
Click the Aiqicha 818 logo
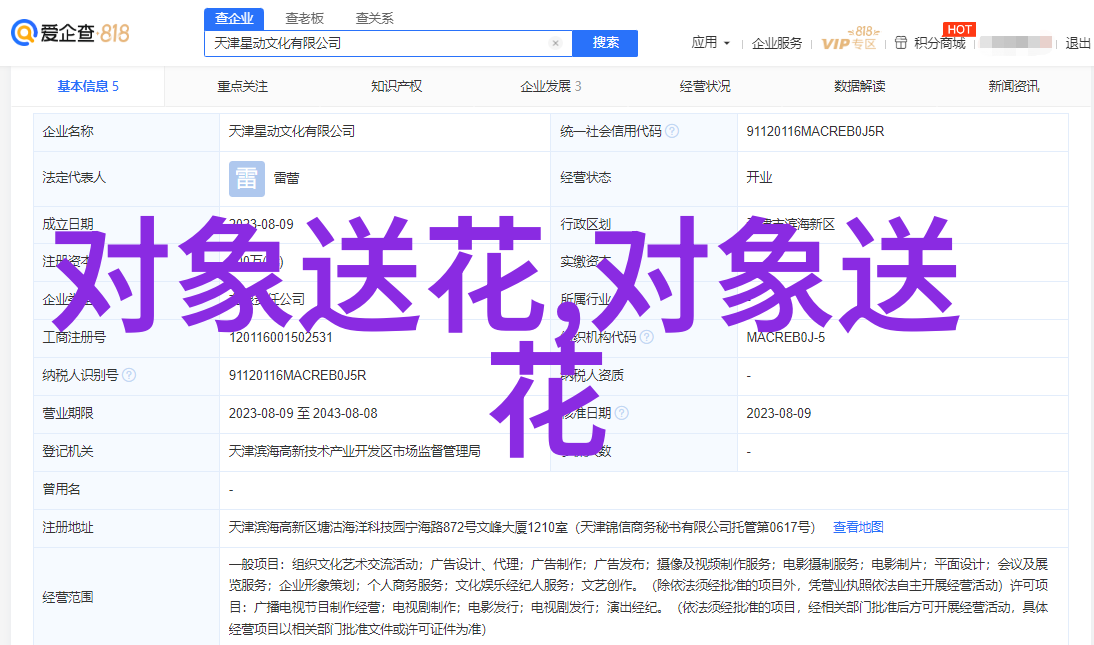(70, 32)
